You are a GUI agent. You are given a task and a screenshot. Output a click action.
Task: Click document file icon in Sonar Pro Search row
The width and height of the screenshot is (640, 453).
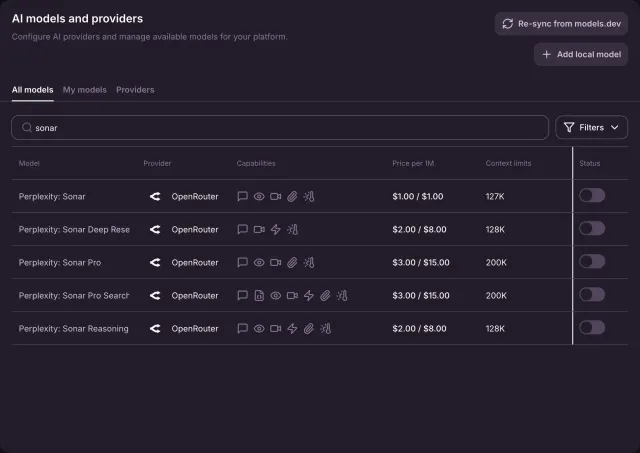pos(259,295)
